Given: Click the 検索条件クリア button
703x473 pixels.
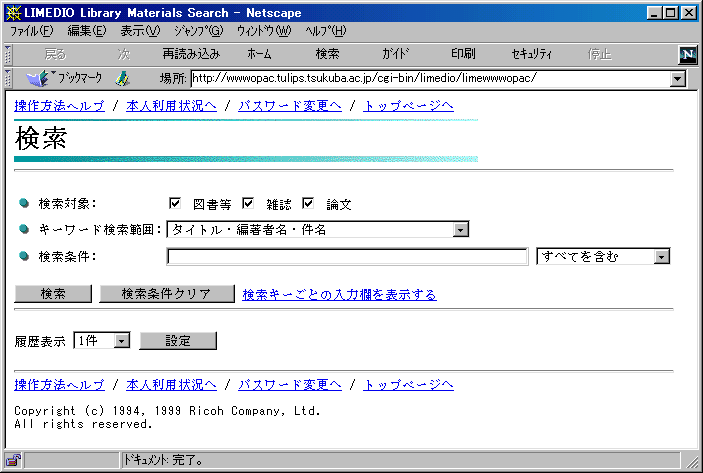Looking at the screenshot, I should pos(166,294).
